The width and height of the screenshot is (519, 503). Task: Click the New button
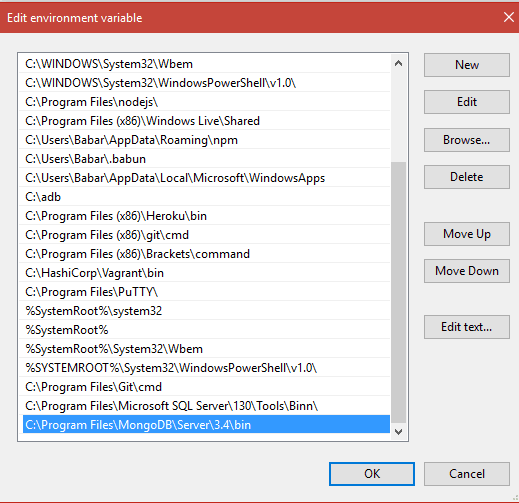point(467,65)
